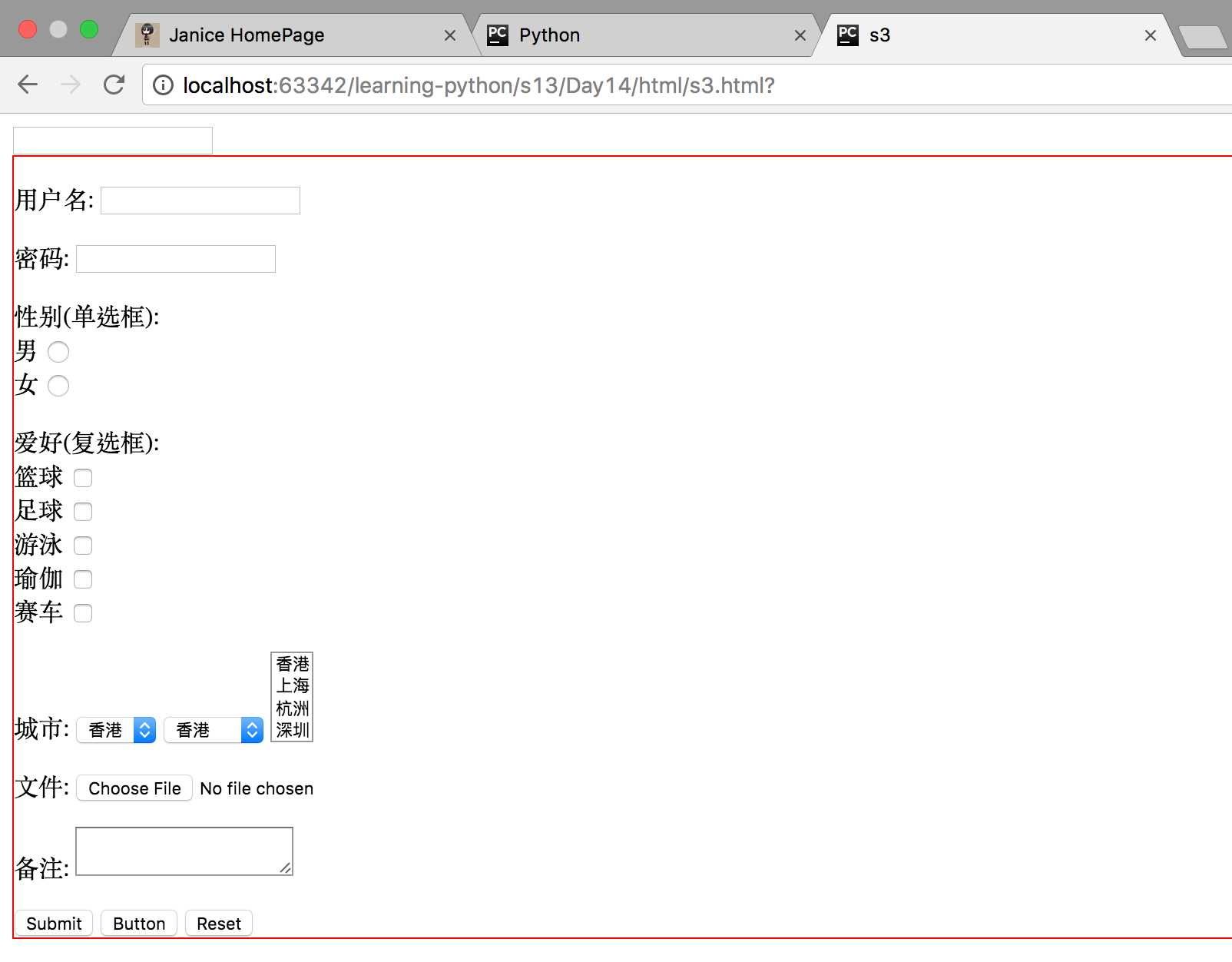Go back with the browser back arrow

(x=28, y=85)
